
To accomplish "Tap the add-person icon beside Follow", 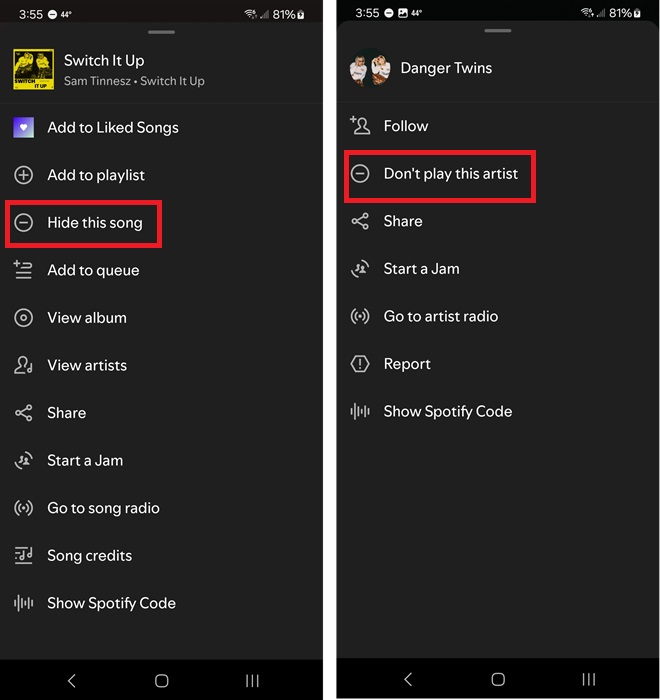I will point(360,125).
